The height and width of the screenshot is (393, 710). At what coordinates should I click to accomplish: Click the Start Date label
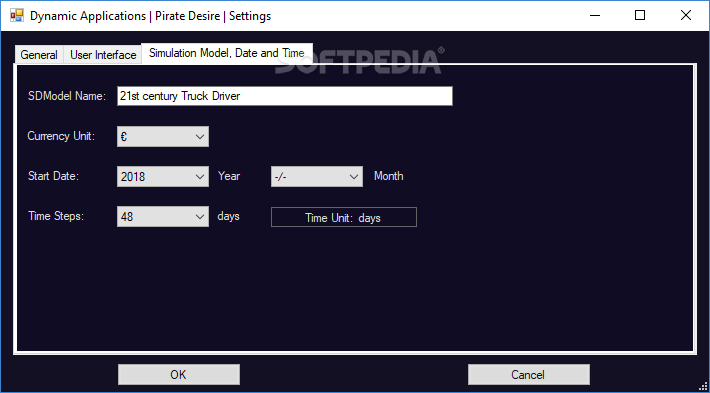[x=53, y=176]
